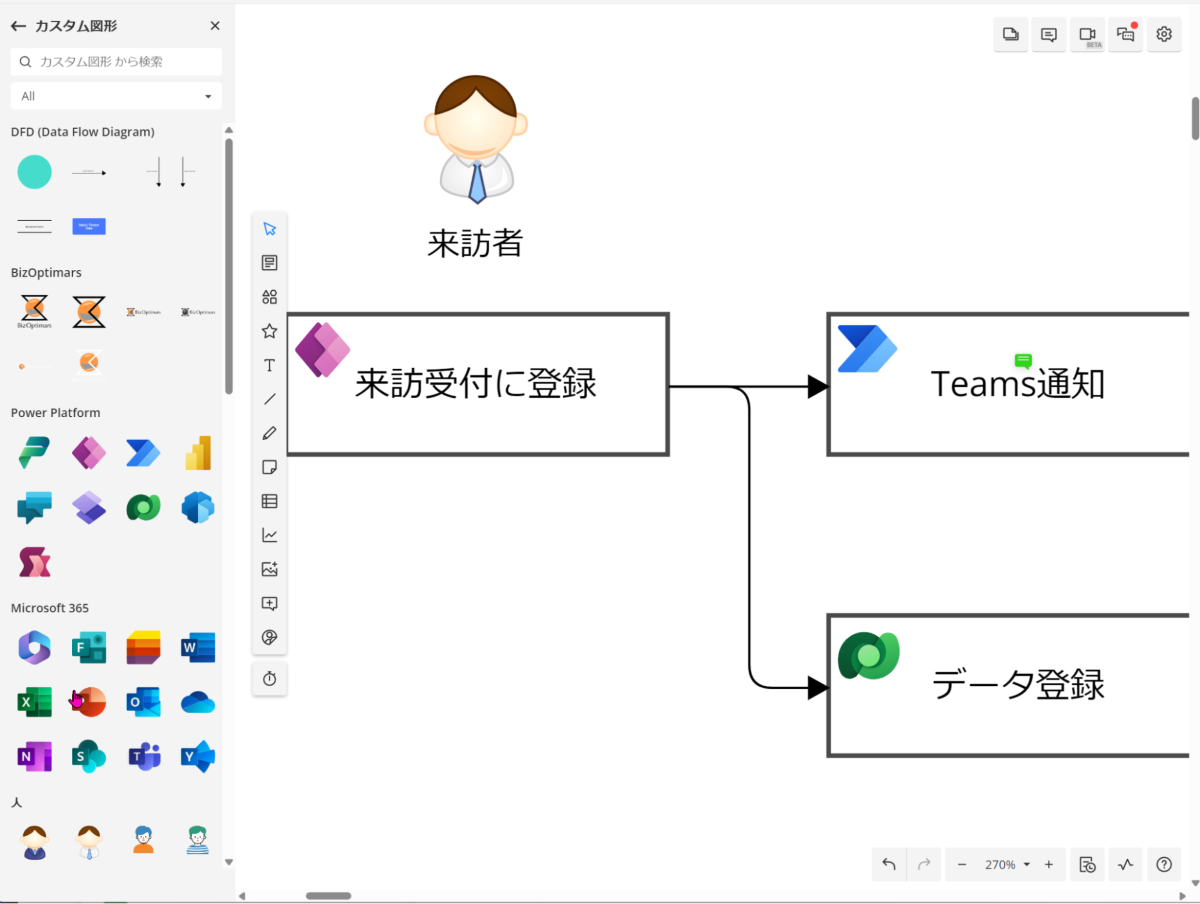The height and width of the screenshot is (904, 1200).
Task: Pick the Power BI shape icon
Action: (198, 453)
